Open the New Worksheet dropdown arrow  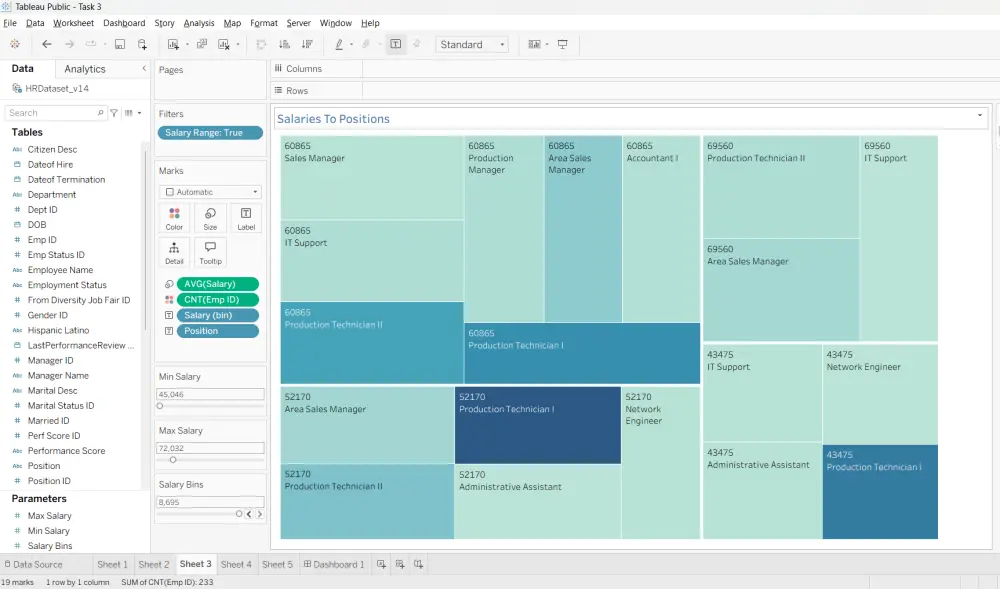coord(187,45)
